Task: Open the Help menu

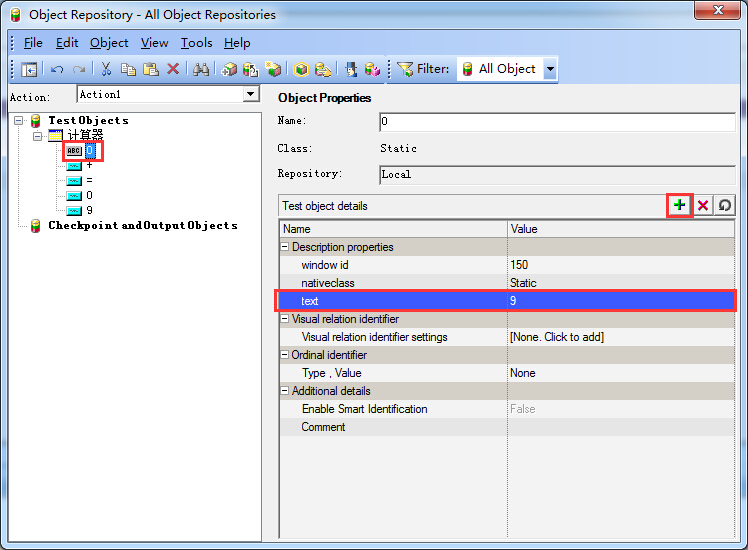Action: coord(237,43)
